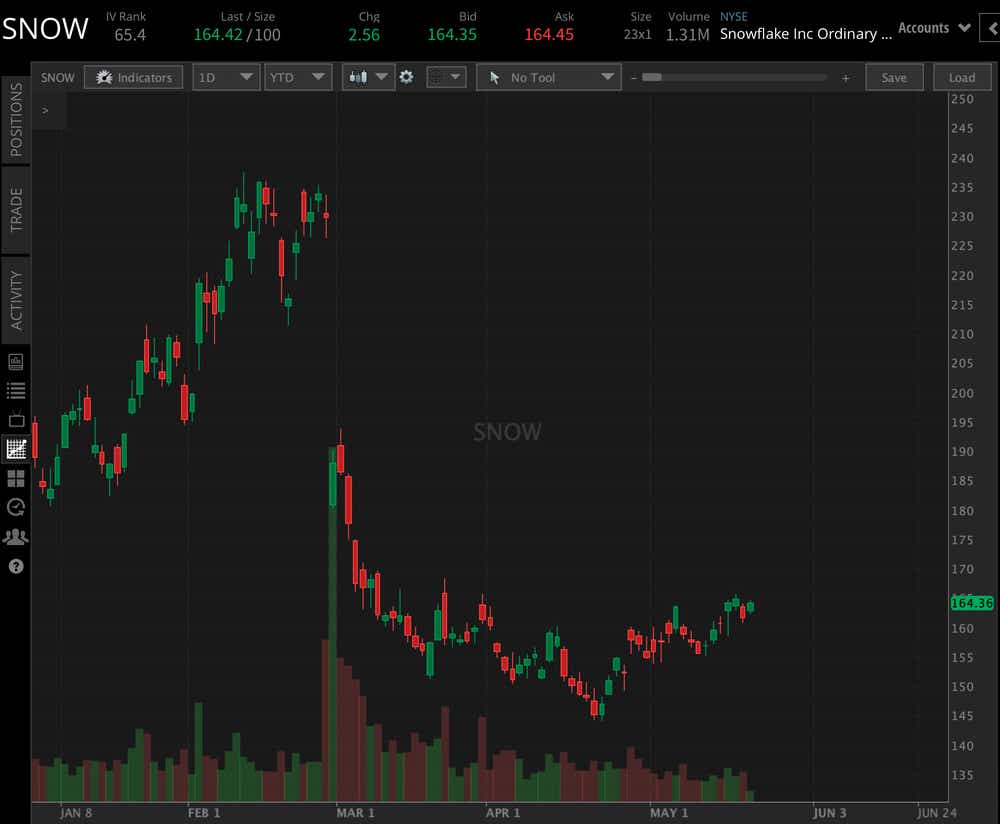Click the change value 2.56
1000x824 pixels.
(364, 34)
